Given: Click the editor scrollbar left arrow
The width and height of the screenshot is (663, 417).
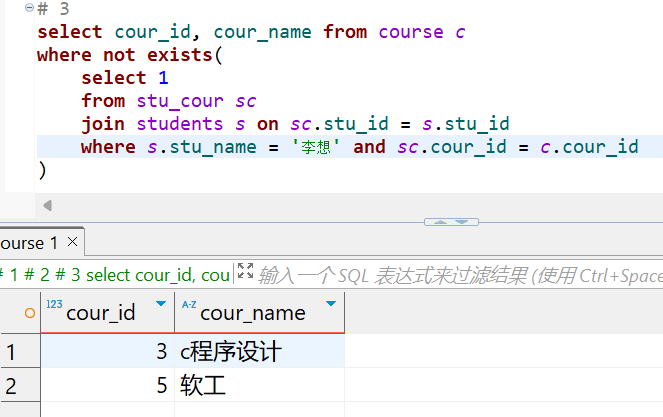Looking at the screenshot, I should pyautogui.click(x=46, y=205).
